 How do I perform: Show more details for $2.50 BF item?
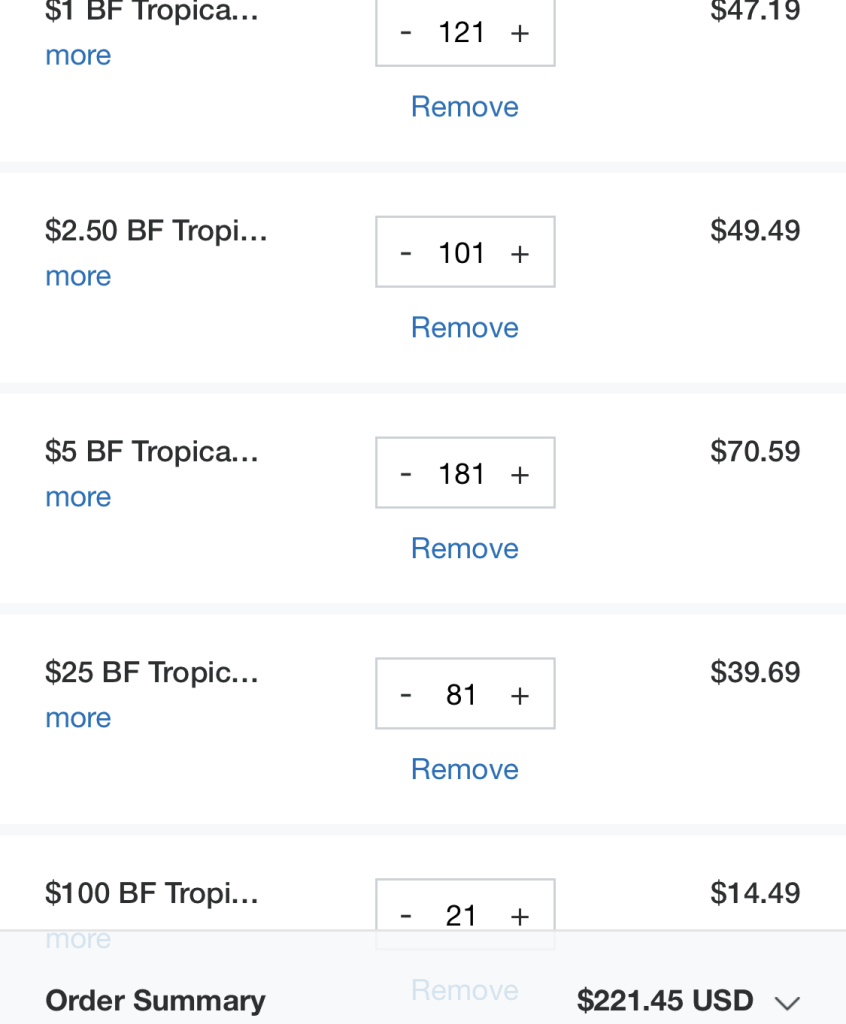[78, 277]
